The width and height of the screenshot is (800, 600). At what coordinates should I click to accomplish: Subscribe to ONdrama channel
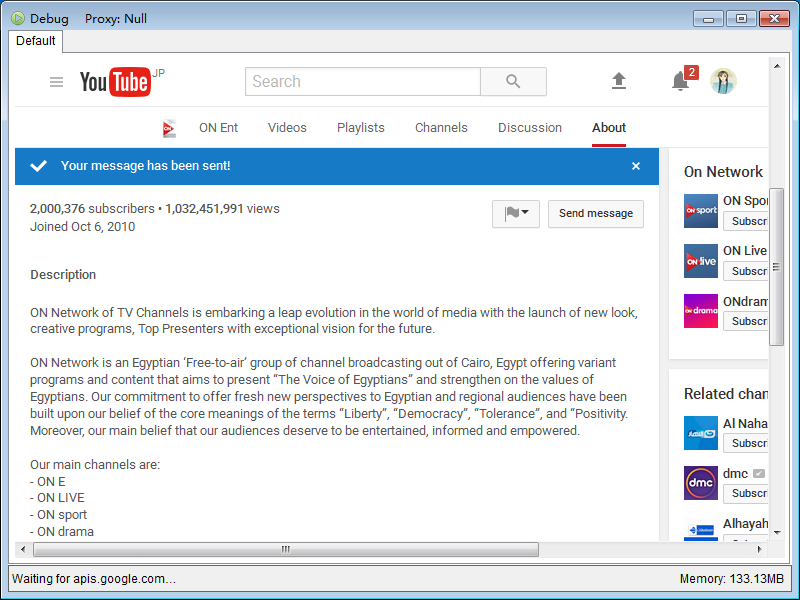coord(746,321)
